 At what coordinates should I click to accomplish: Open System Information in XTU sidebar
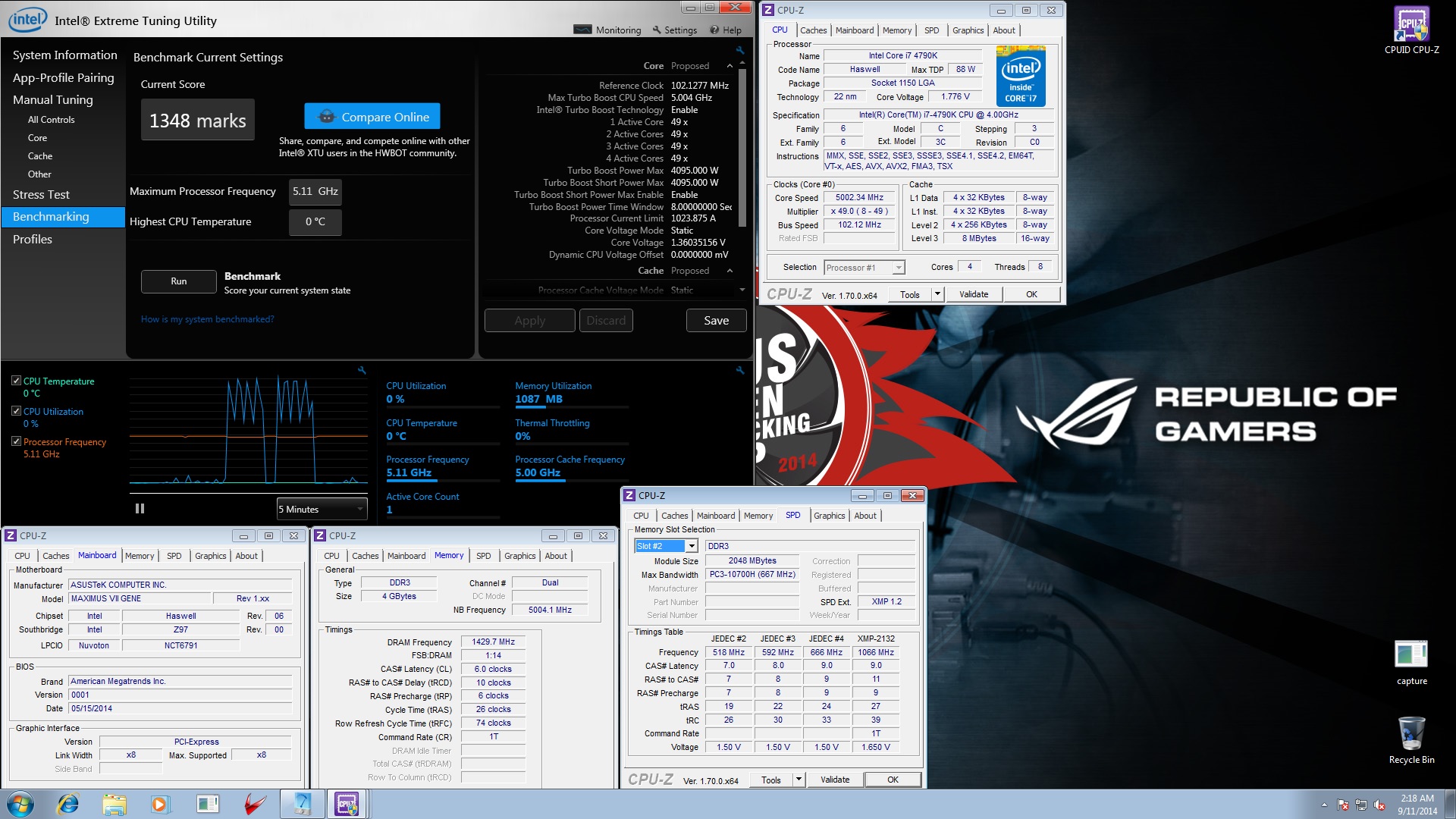(64, 55)
